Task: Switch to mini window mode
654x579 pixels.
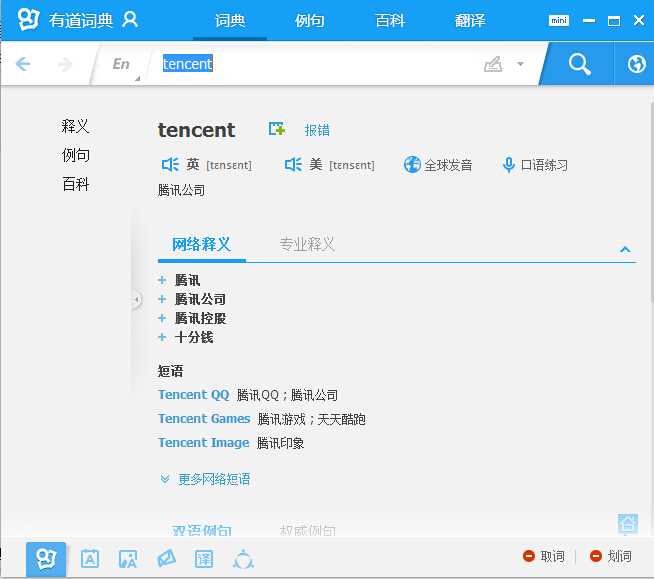Action: click(558, 20)
